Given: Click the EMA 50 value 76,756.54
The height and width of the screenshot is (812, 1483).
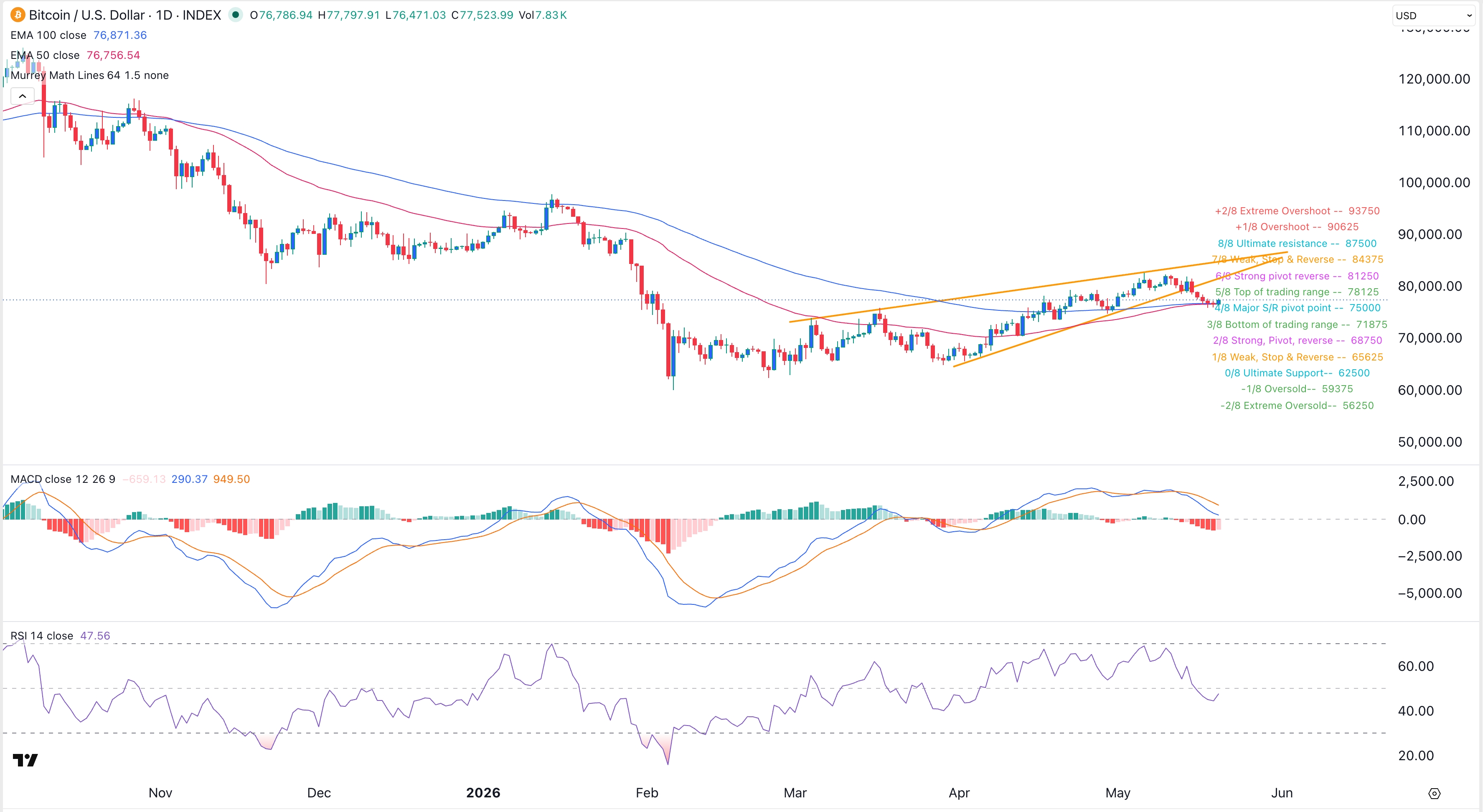Looking at the screenshot, I should (113, 55).
